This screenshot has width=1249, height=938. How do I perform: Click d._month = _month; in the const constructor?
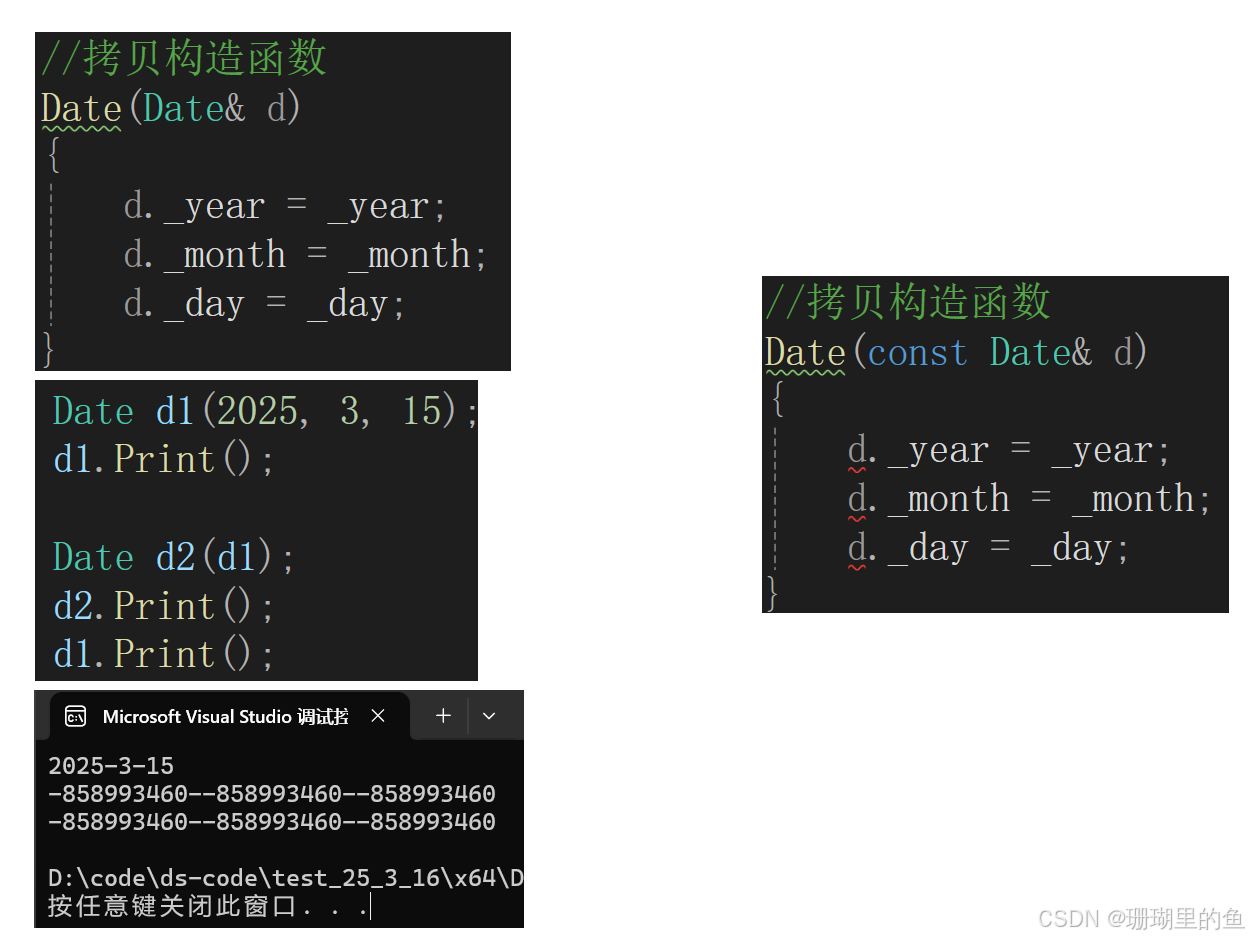coord(1029,499)
